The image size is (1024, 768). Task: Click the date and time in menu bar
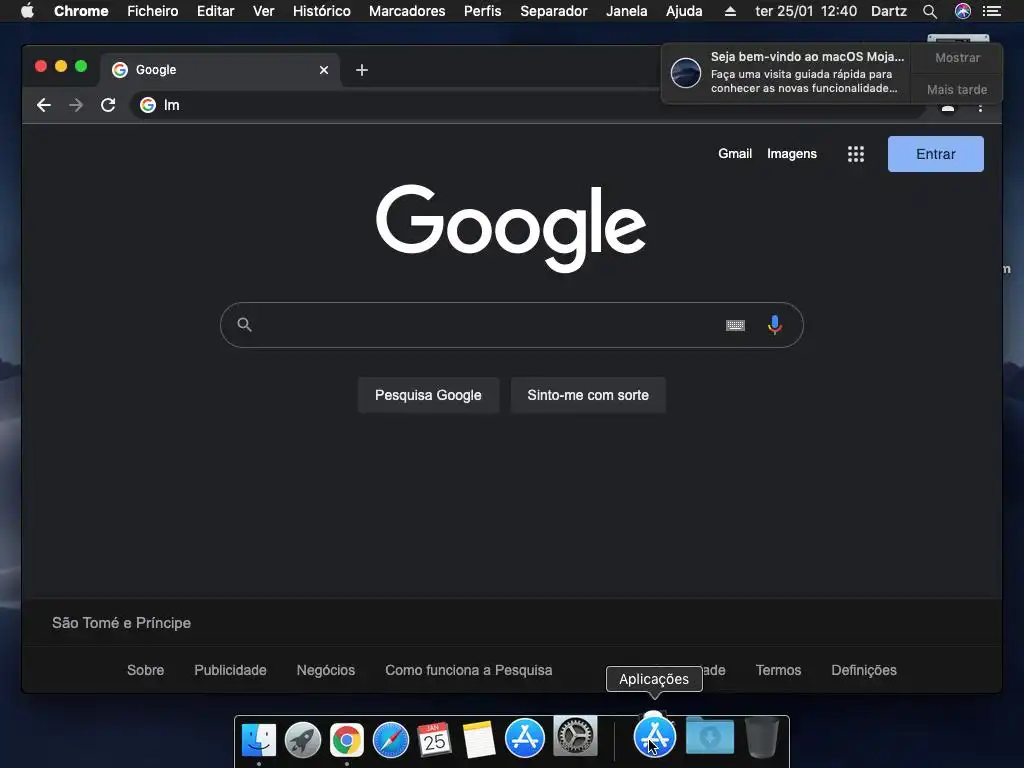coord(806,11)
